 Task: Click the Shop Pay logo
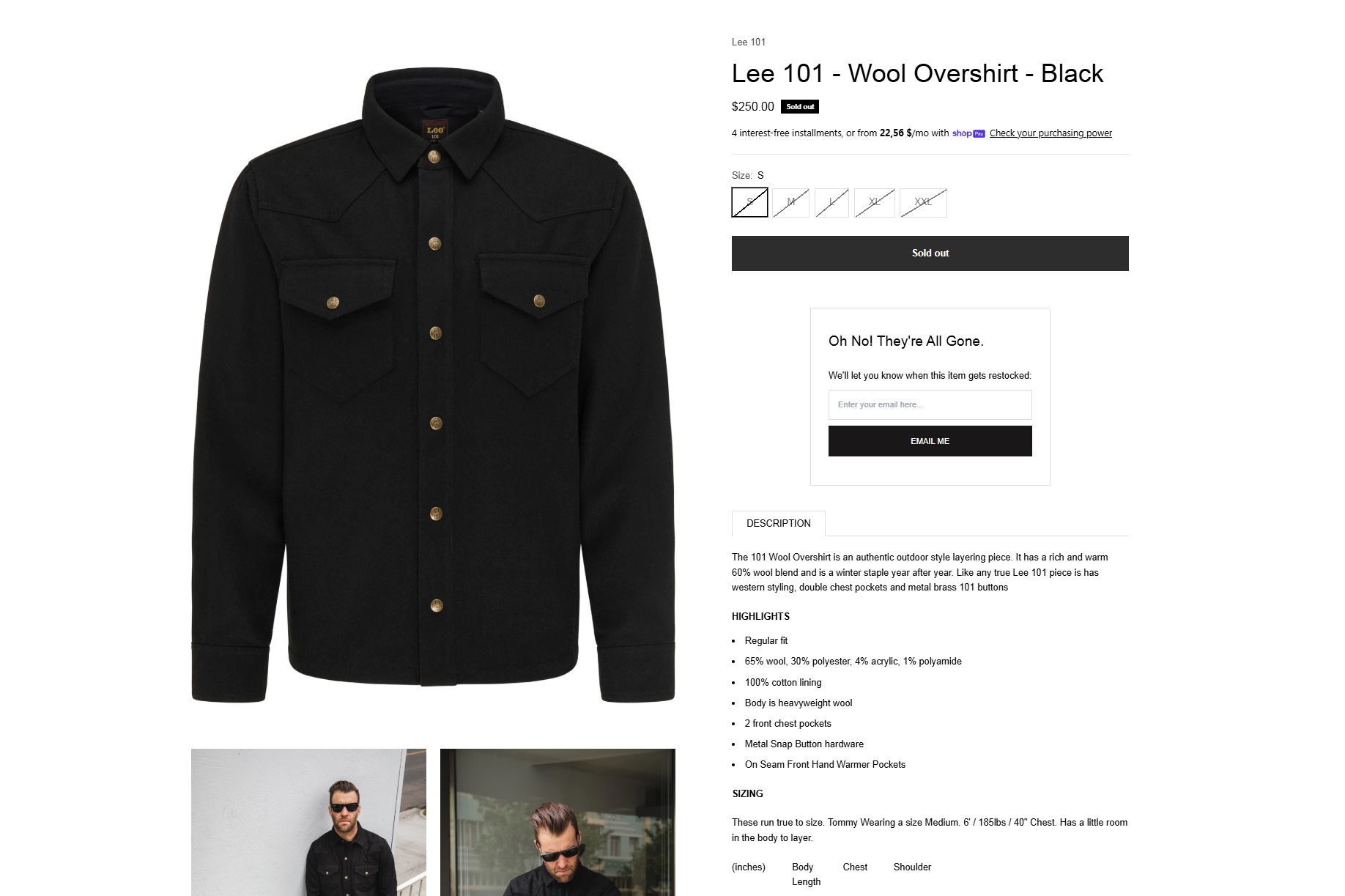tap(968, 133)
